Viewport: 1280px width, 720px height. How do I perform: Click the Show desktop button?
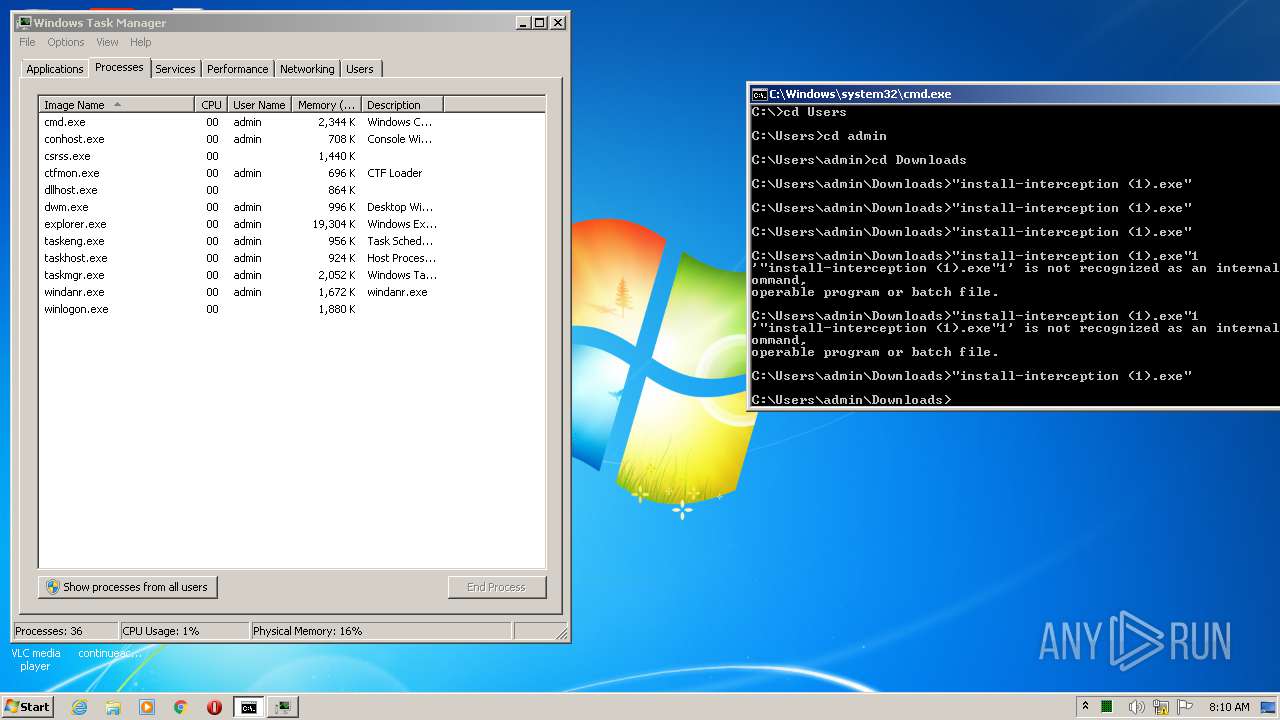(x=1269, y=707)
